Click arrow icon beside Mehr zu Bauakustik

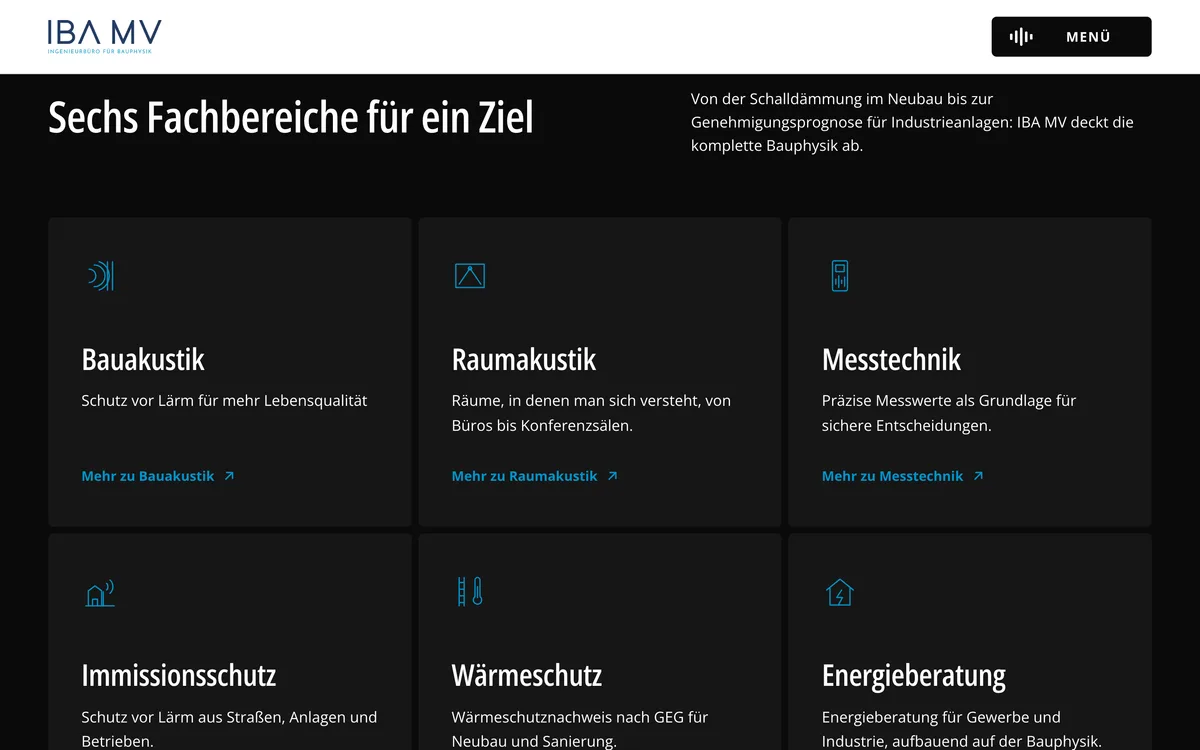pos(229,476)
